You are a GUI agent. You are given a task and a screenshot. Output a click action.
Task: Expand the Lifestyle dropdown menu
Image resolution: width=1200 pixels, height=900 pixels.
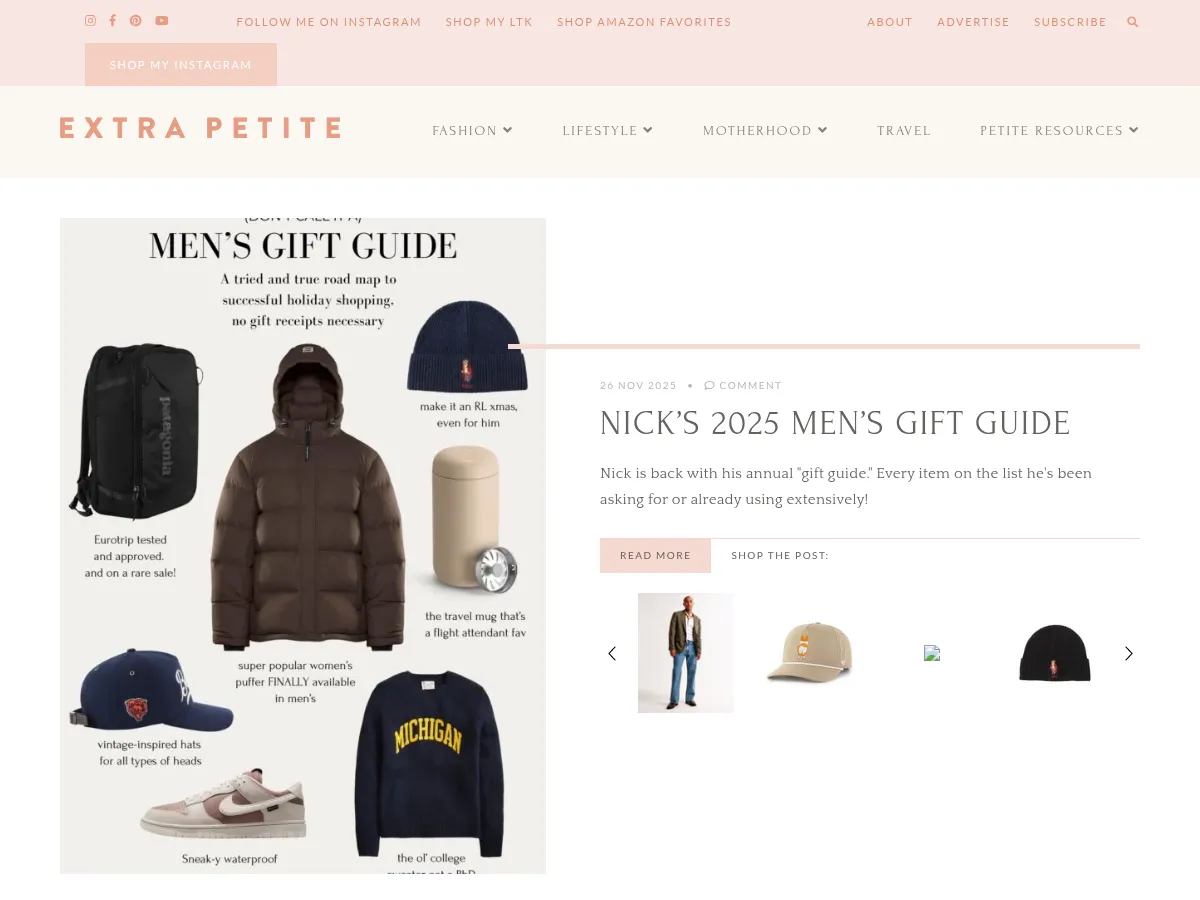(x=607, y=131)
